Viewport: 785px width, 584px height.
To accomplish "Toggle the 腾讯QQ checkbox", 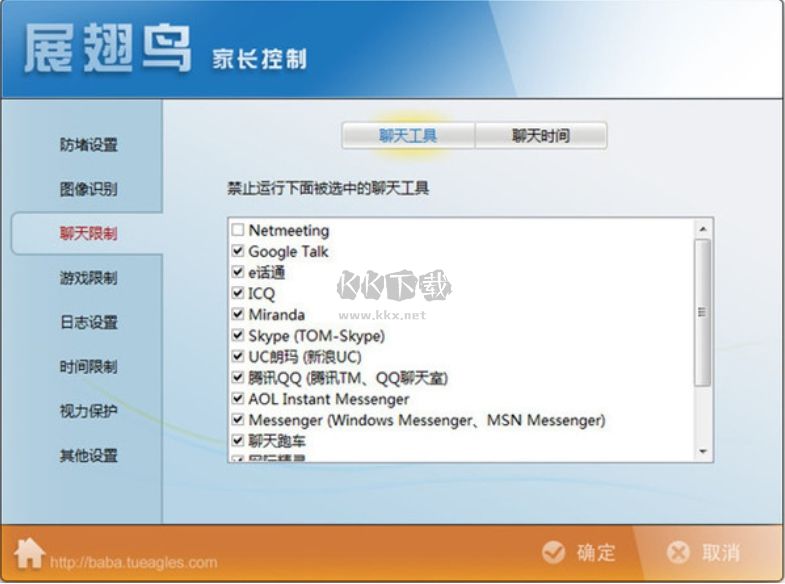I will [238, 377].
